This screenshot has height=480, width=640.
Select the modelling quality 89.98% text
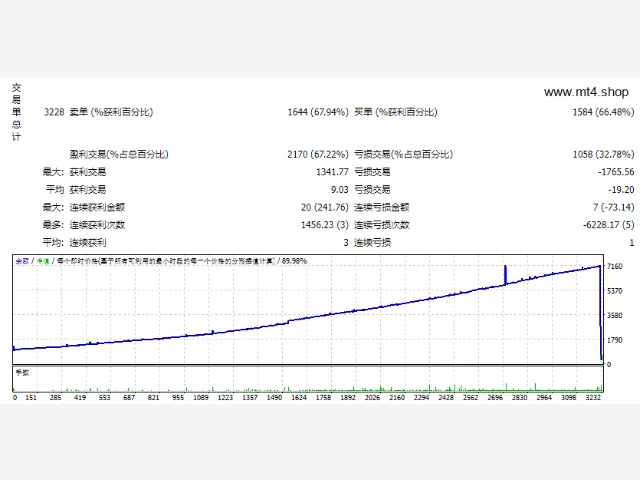(294, 261)
